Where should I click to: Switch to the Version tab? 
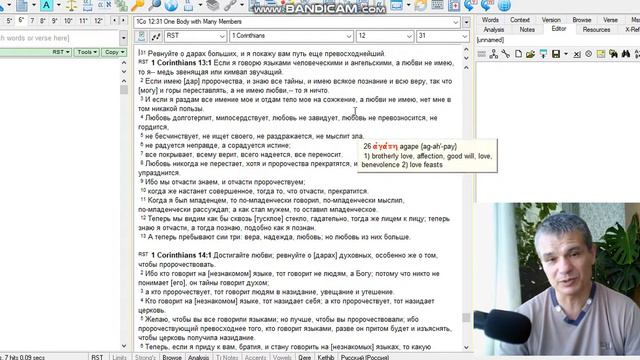(551, 20)
